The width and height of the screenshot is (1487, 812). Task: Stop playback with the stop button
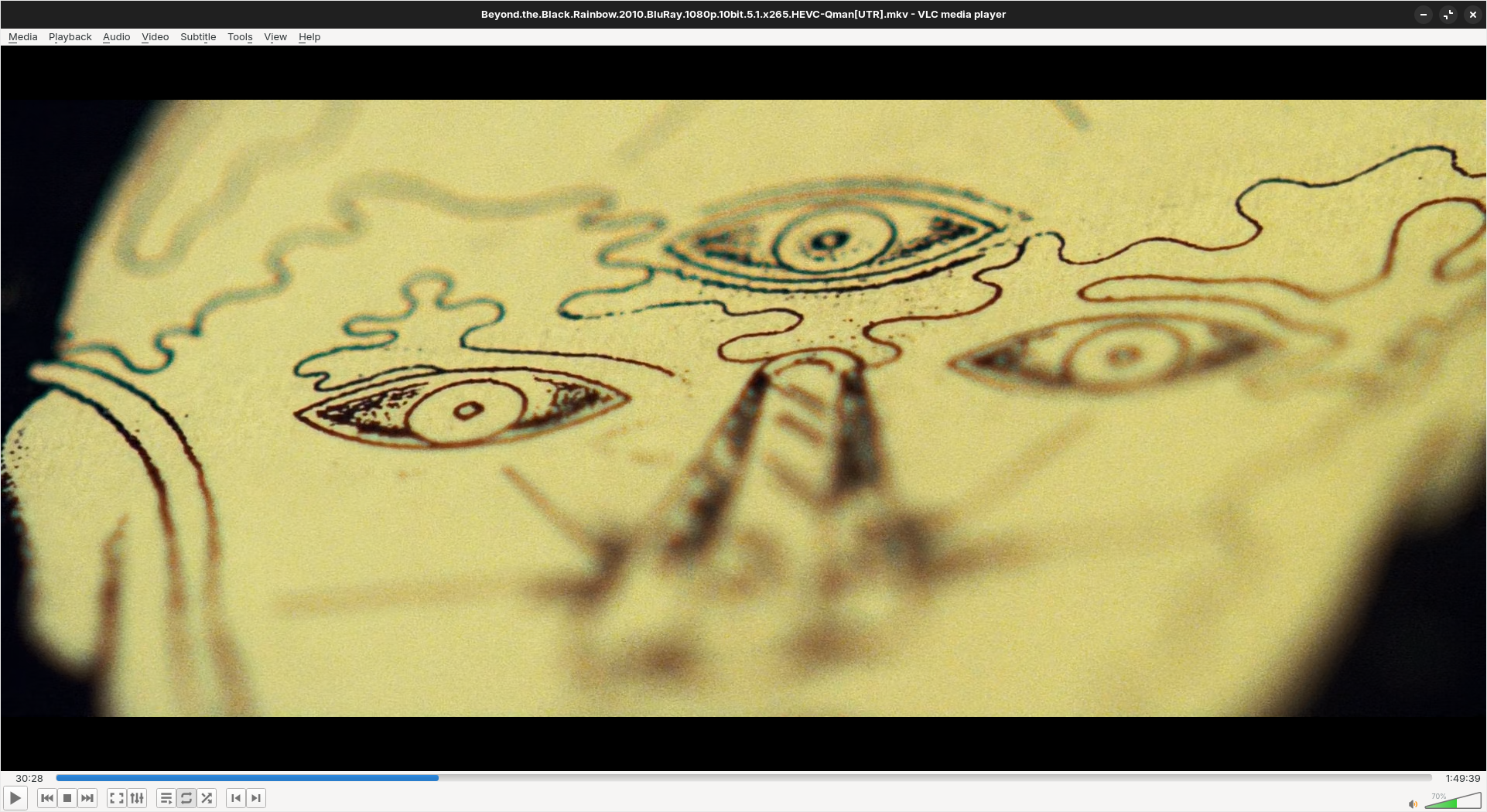67,798
